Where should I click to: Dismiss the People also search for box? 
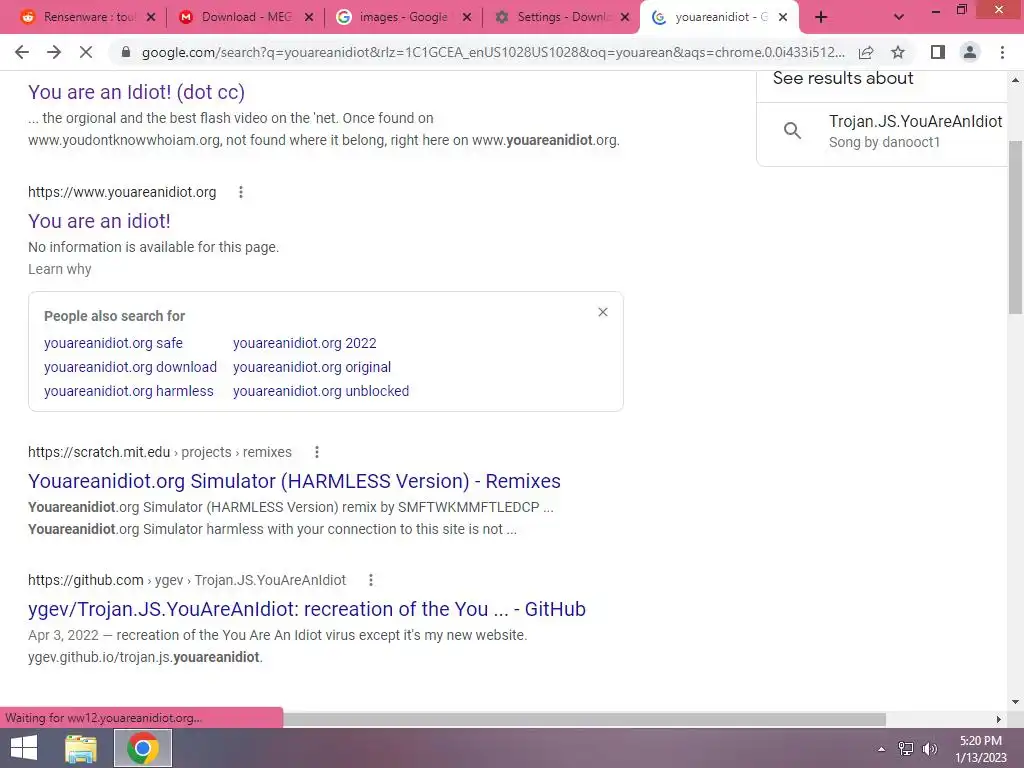(x=603, y=312)
